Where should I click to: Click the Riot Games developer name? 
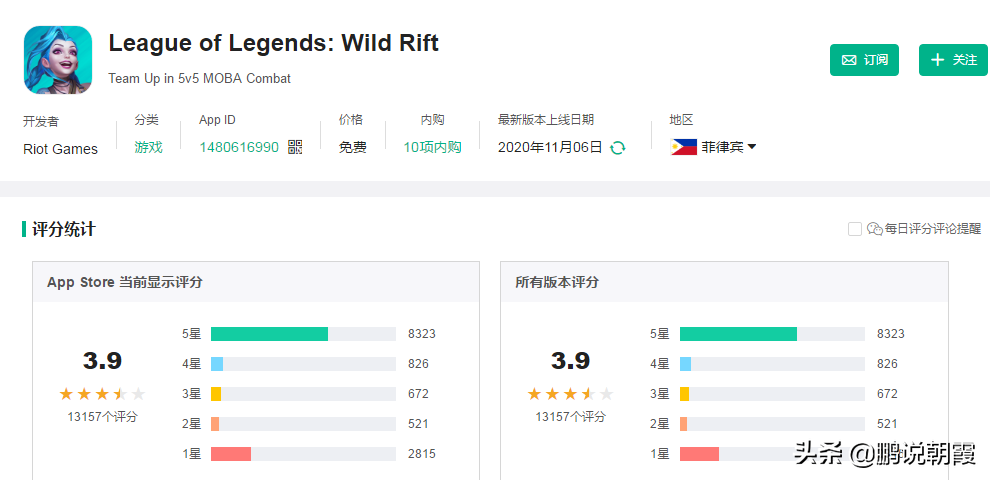pyautogui.click(x=61, y=149)
